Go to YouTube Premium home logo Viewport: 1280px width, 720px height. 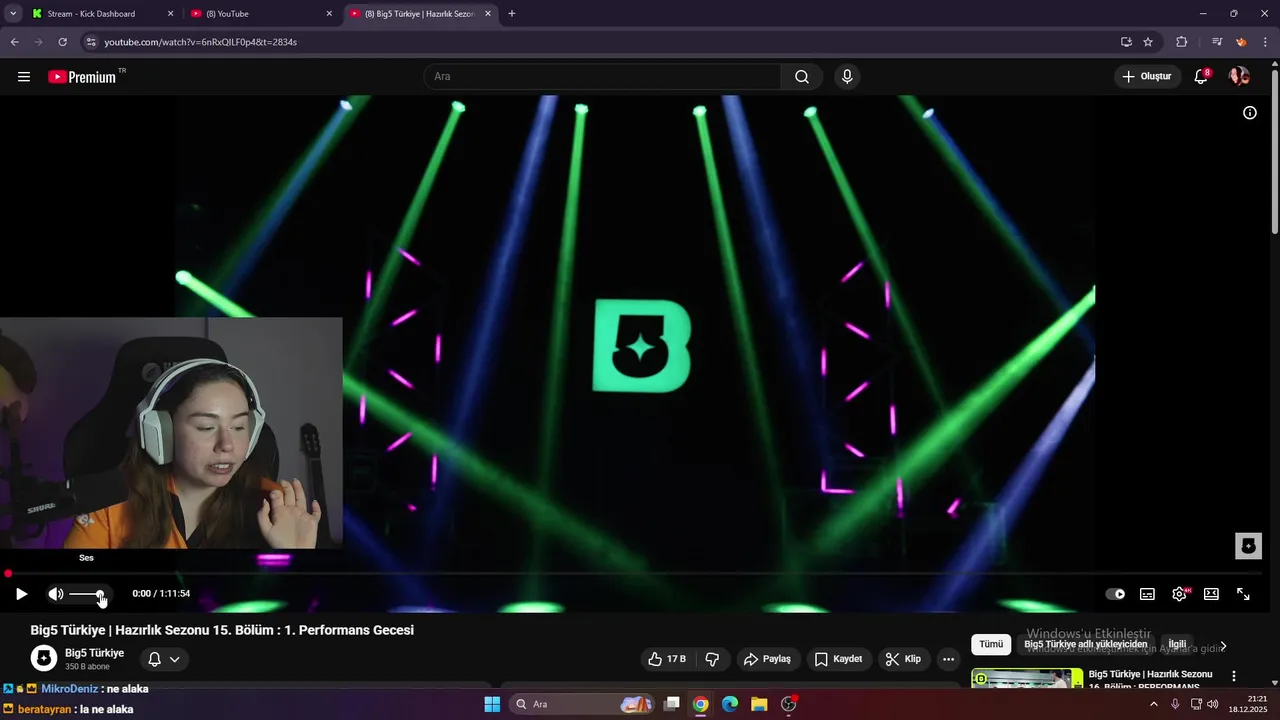click(83, 77)
